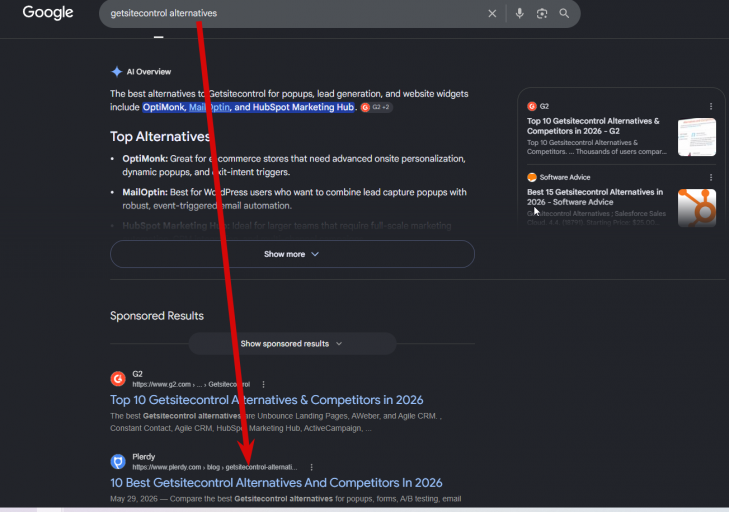Start voice search with microphone icon

pyautogui.click(x=519, y=13)
